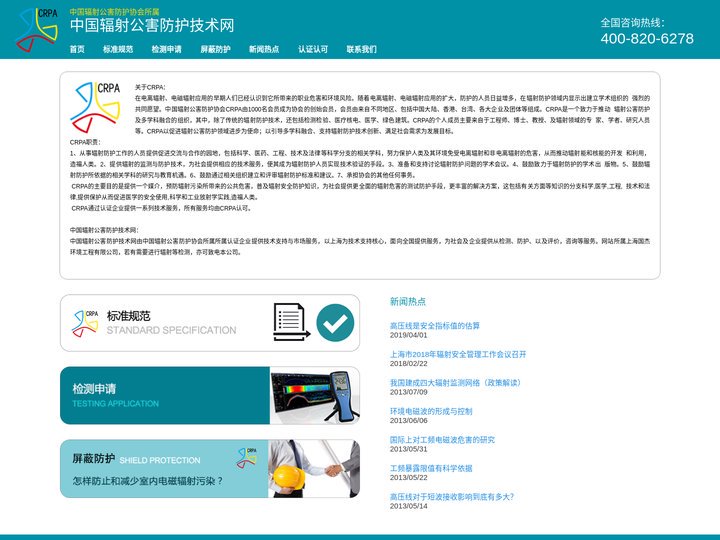This screenshot has width=720, height=540.
Task: Open 新闻热点 from the top menu
Action: (x=264, y=49)
